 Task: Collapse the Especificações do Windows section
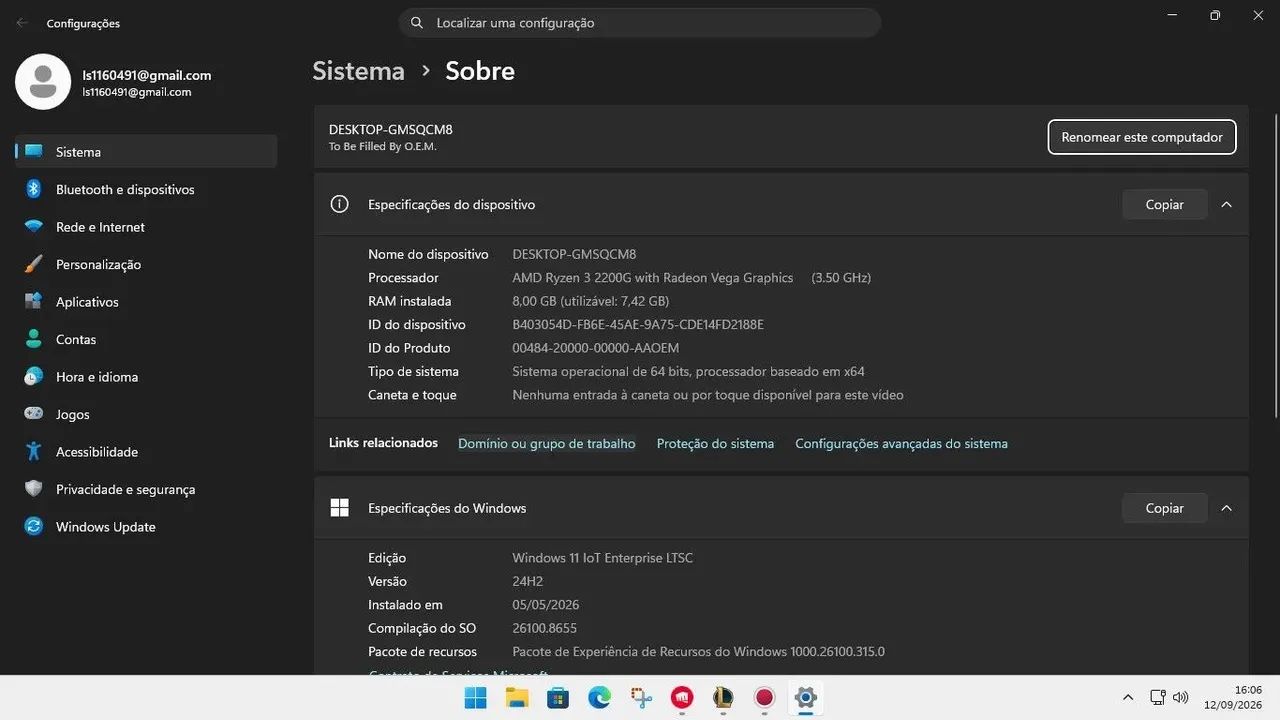(1227, 508)
